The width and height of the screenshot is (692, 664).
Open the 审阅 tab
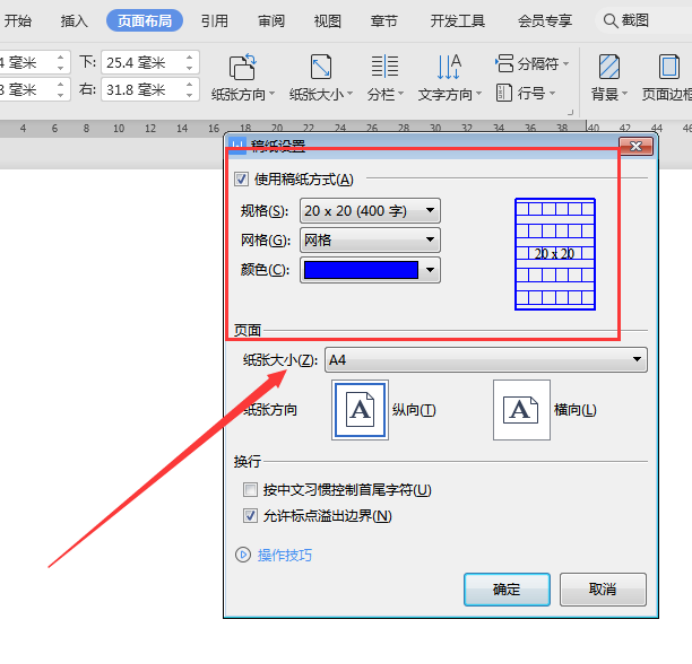(271, 21)
